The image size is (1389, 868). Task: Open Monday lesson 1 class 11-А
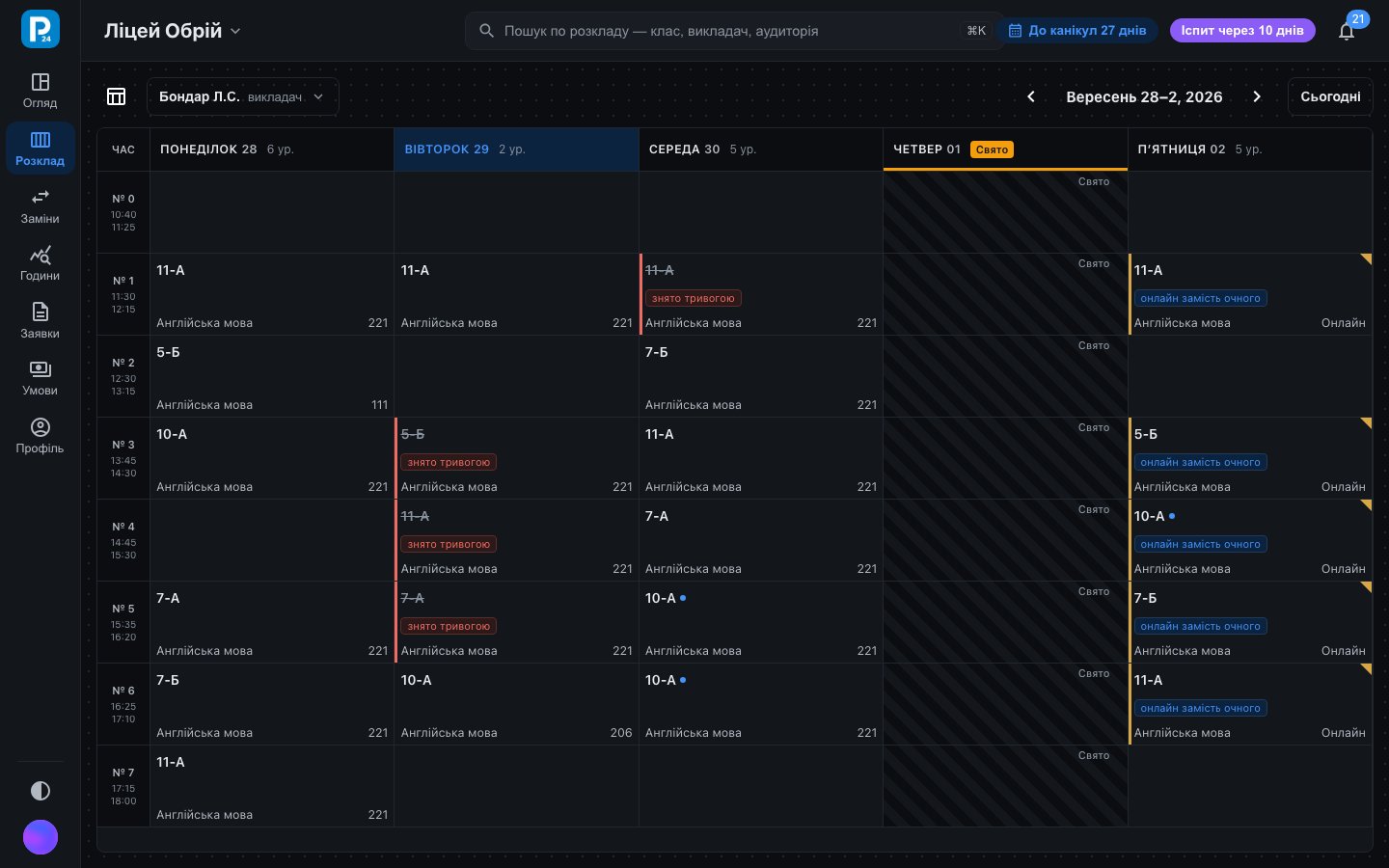(272, 294)
